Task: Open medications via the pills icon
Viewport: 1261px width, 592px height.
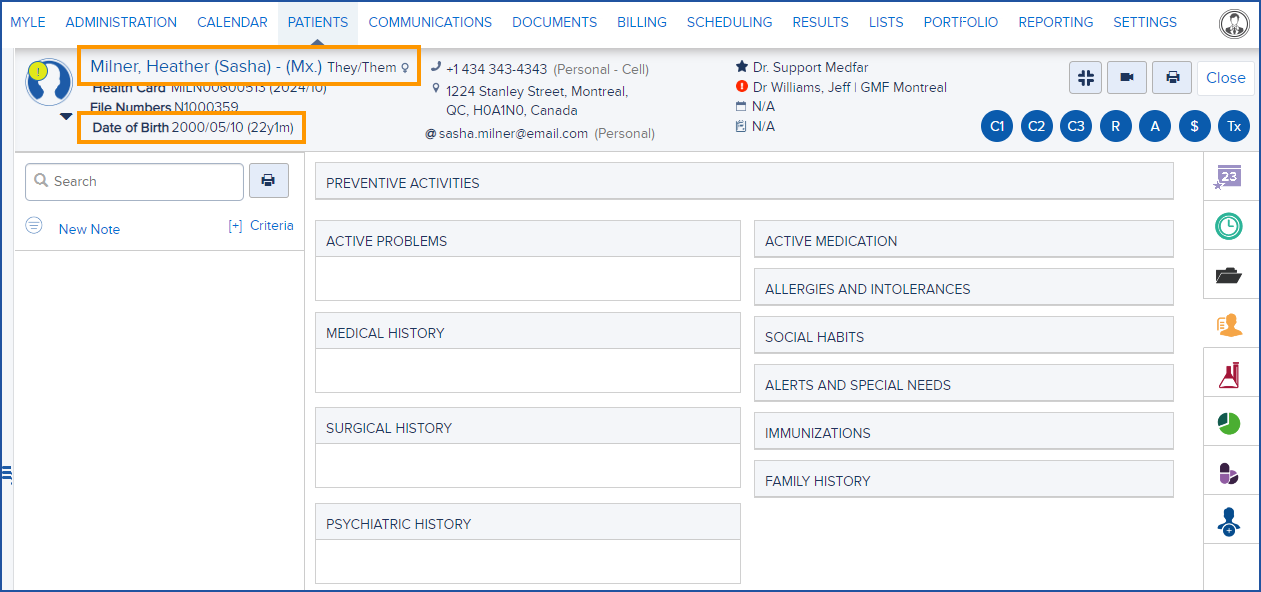Action: tap(1231, 470)
